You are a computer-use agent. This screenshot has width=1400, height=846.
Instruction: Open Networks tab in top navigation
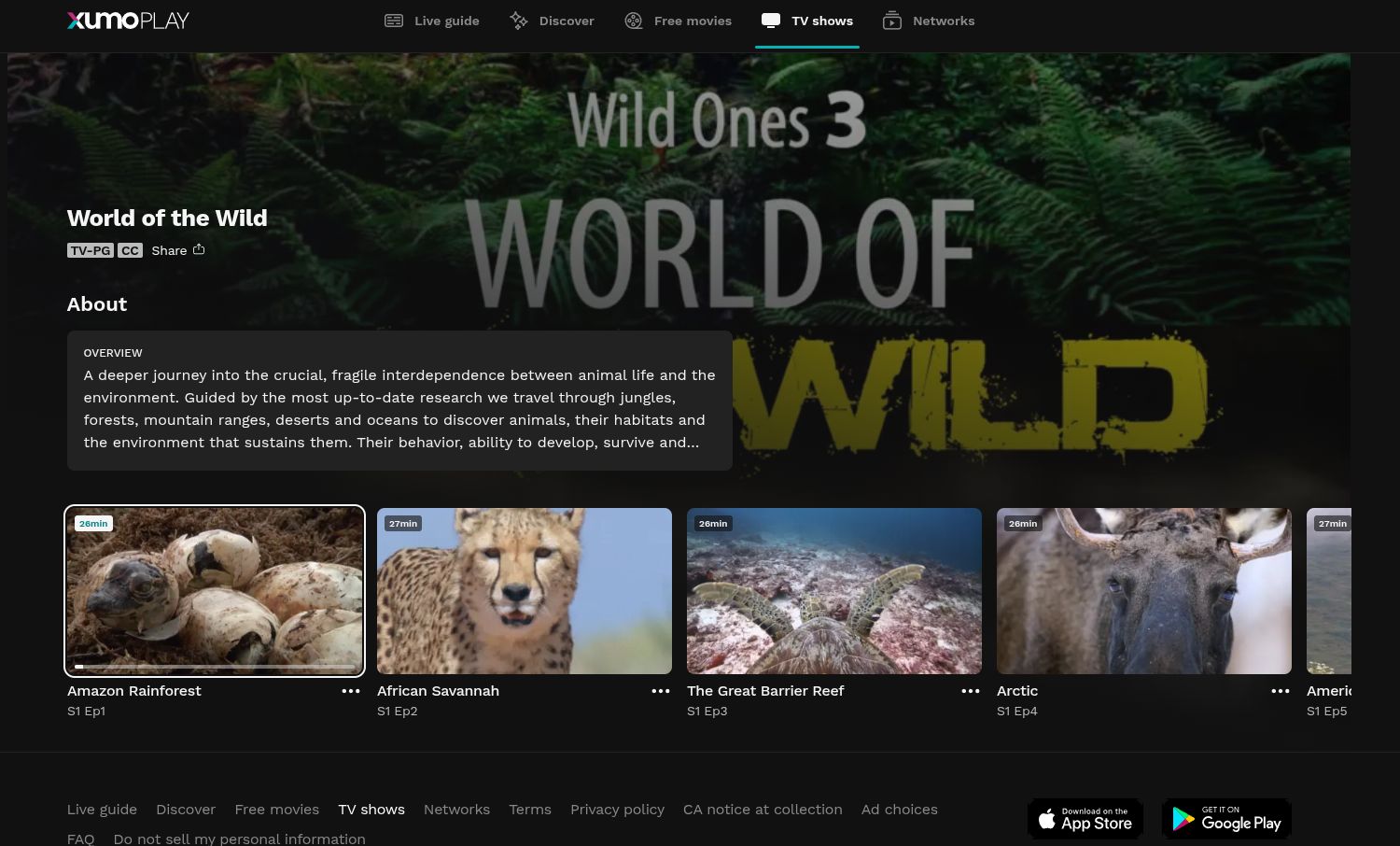(x=929, y=21)
